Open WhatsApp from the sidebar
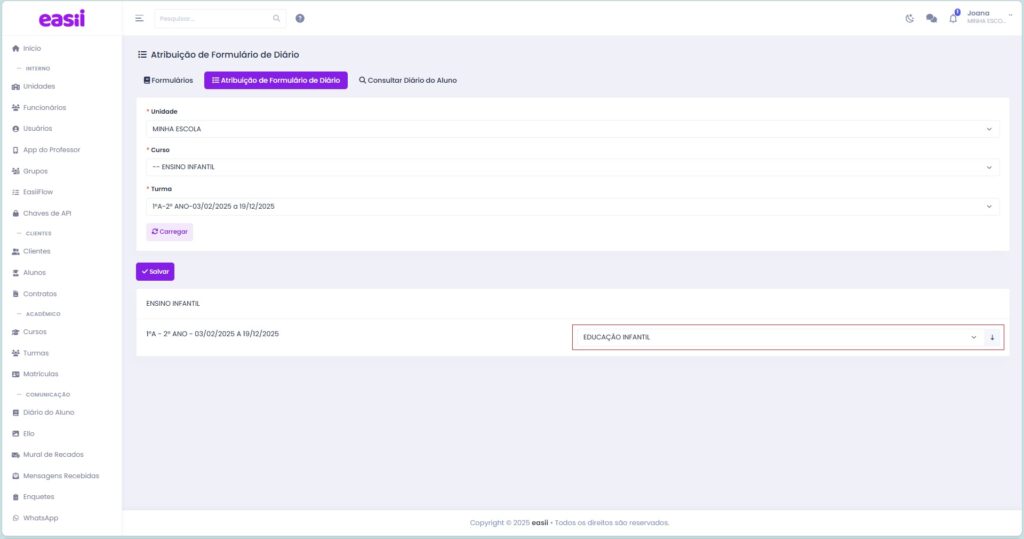Screen dimensions: 1024x539 (41, 518)
